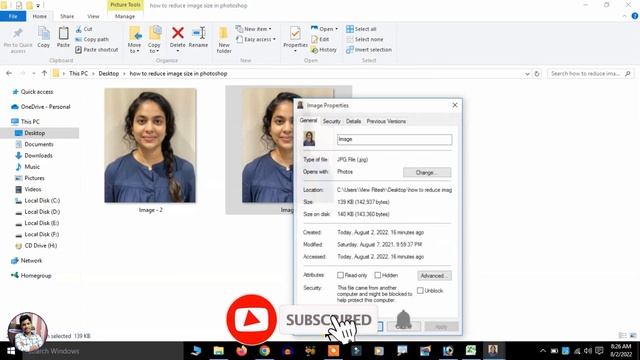Open Chrome from the taskbar
The height and width of the screenshot is (360, 640).
(264, 351)
